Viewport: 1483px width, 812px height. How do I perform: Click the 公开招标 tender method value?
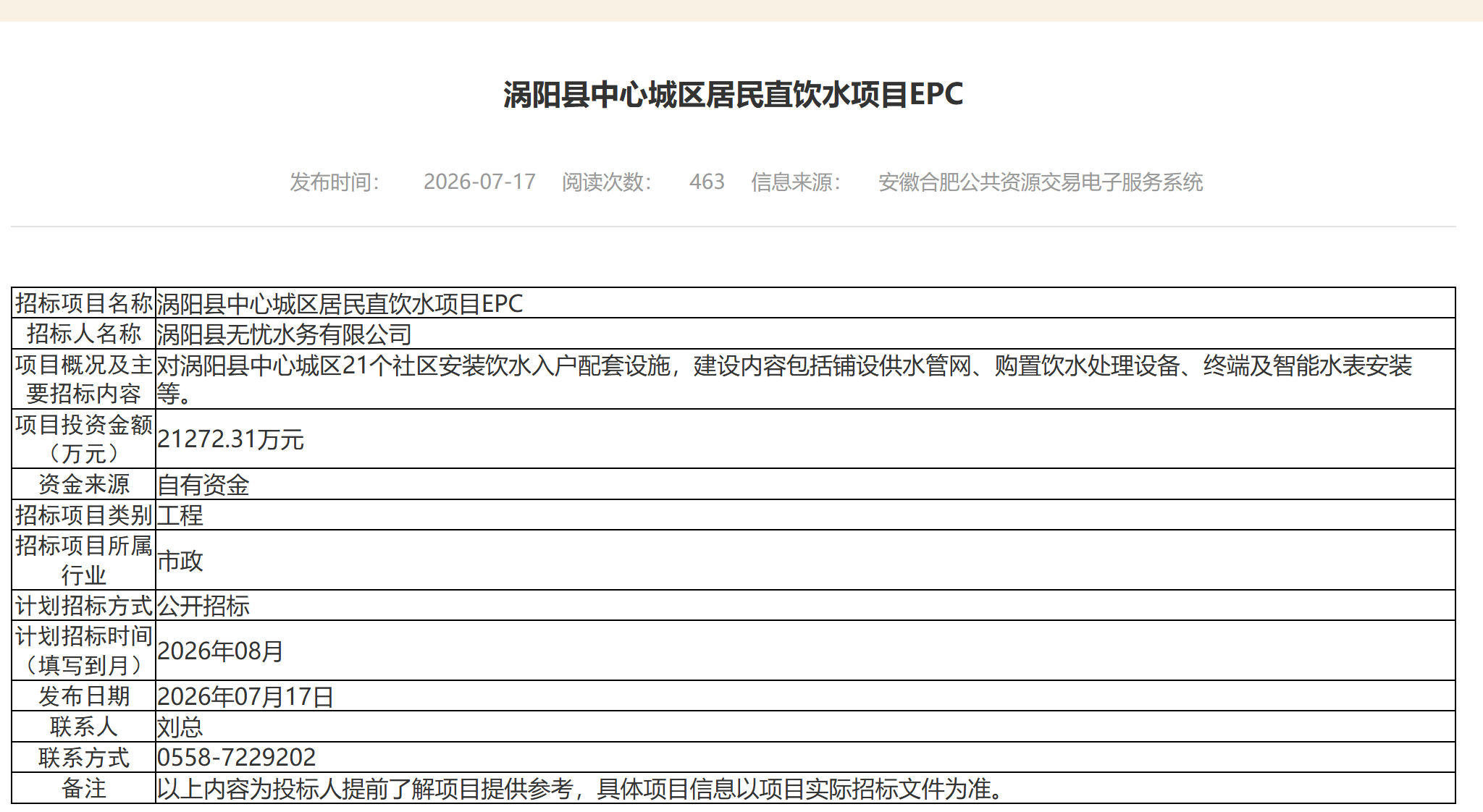203,606
